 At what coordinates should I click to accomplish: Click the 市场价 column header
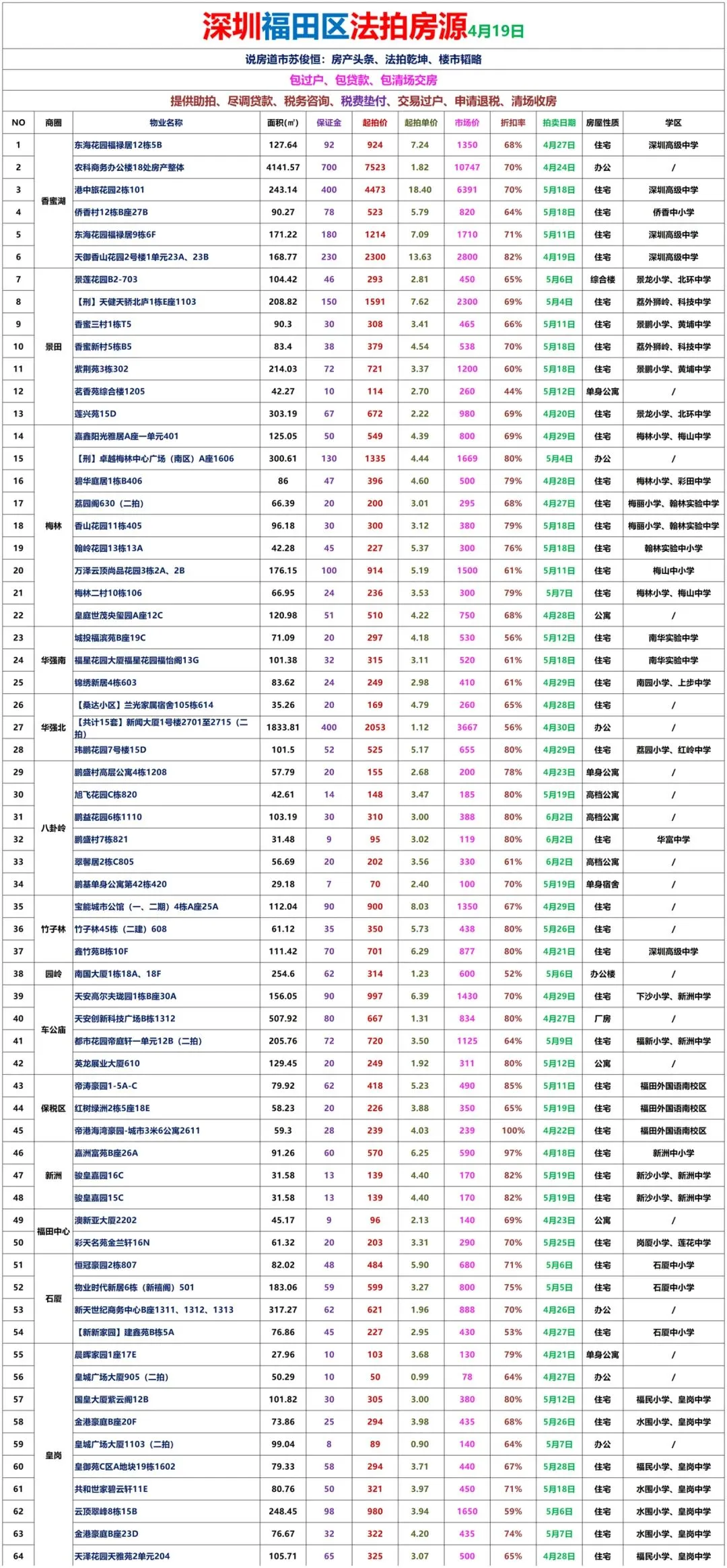tap(467, 122)
